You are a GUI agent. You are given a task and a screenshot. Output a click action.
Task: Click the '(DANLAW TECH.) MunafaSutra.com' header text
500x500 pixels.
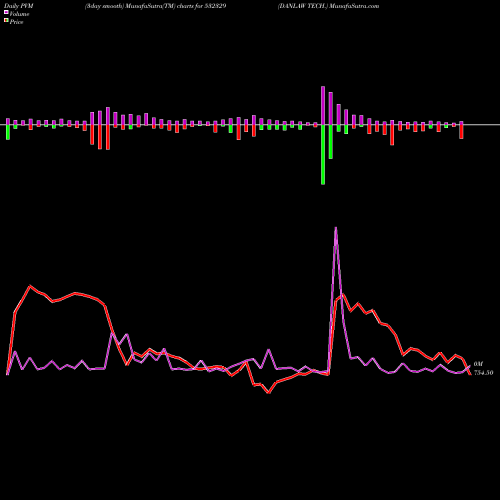[328, 6]
